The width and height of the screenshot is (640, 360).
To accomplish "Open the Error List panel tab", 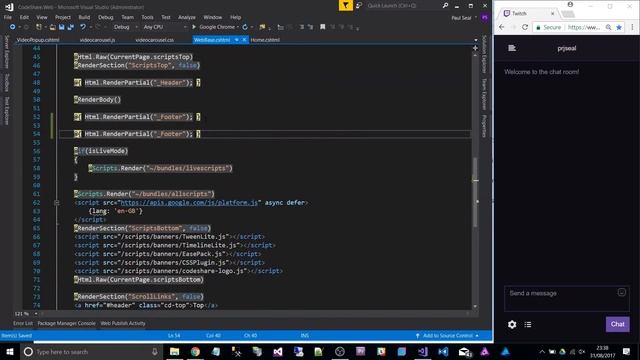I will pos(22,323).
